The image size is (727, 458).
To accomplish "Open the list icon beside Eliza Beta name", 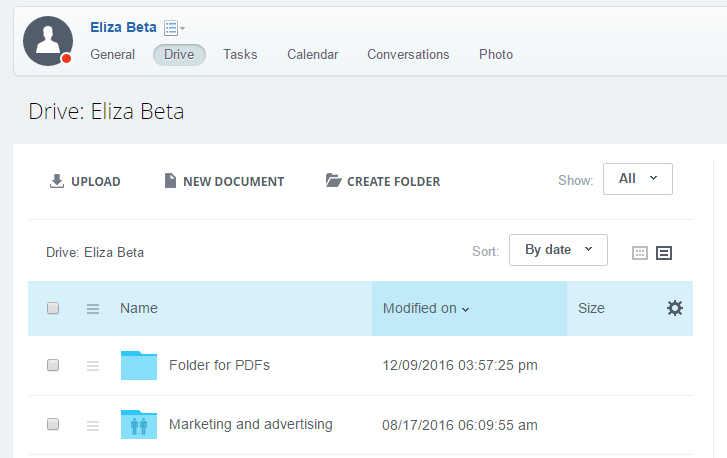I will (x=172, y=28).
